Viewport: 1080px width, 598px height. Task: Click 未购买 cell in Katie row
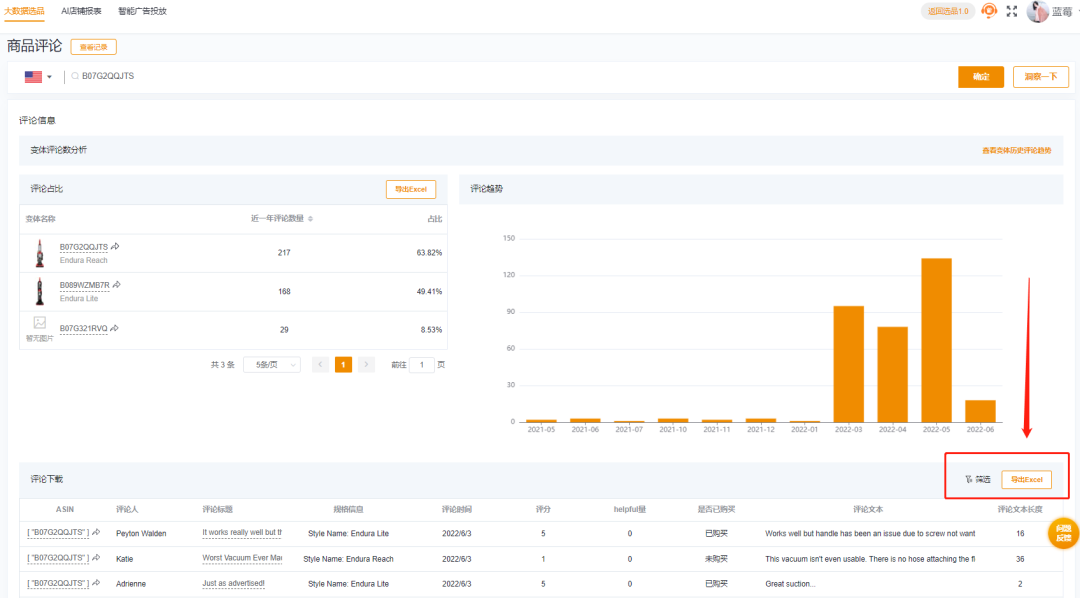point(716,559)
